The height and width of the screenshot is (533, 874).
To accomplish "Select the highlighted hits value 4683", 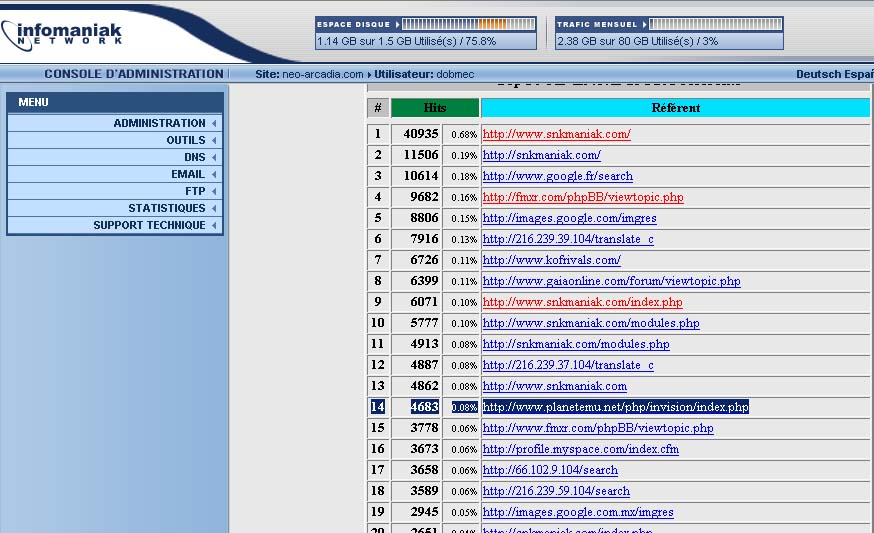I will pyautogui.click(x=425, y=407).
